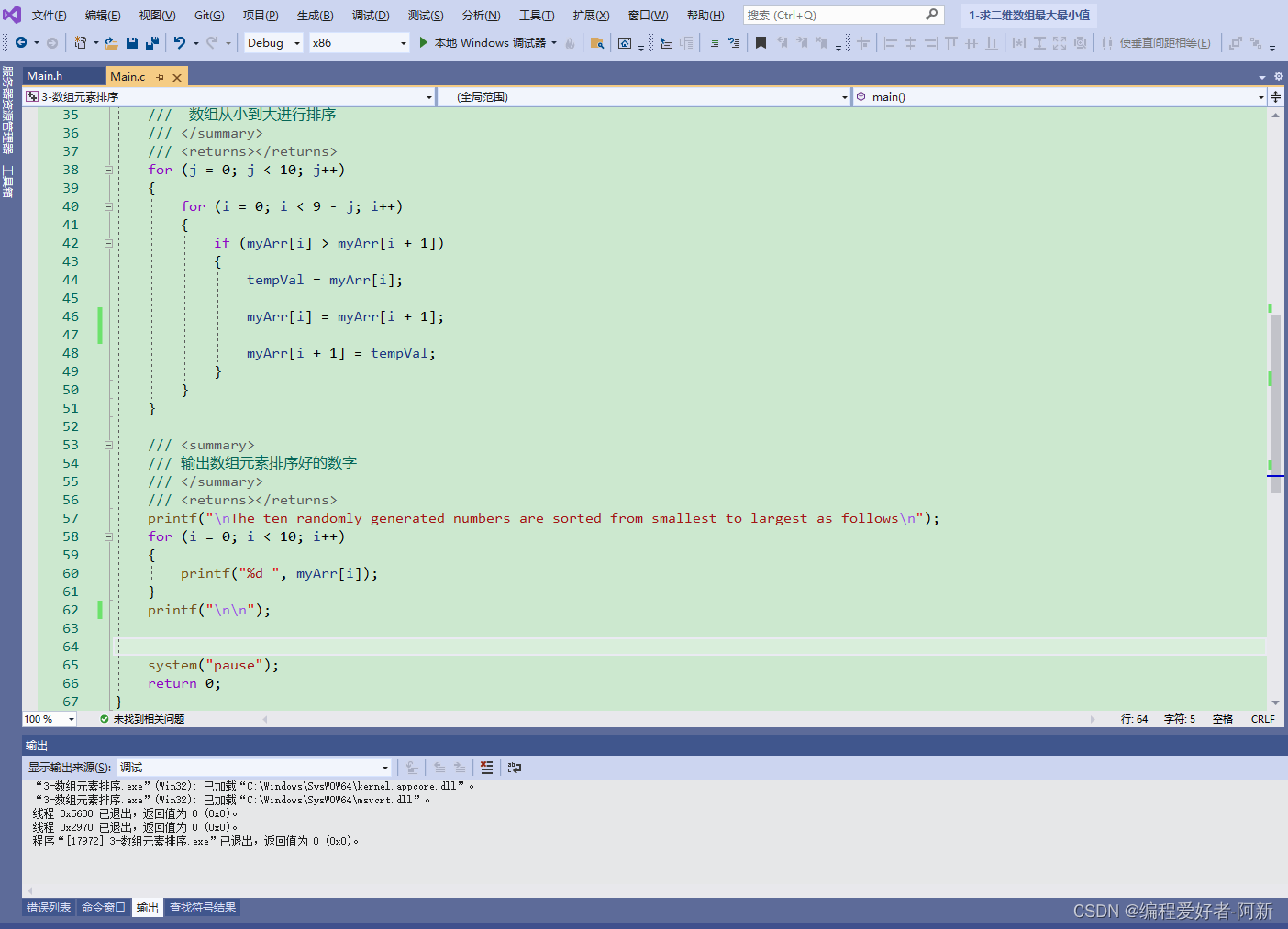Open the 工具(T) menu
This screenshot has width=1288, height=929.
(x=537, y=16)
